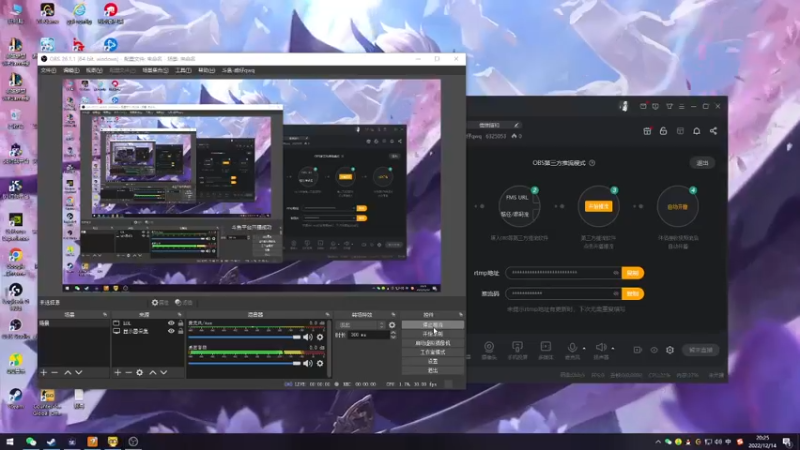Image resolution: width=800 pixels, height=450 pixels.
Task: Increase the 300 ms transition duration stepper
Action: pos(393,333)
